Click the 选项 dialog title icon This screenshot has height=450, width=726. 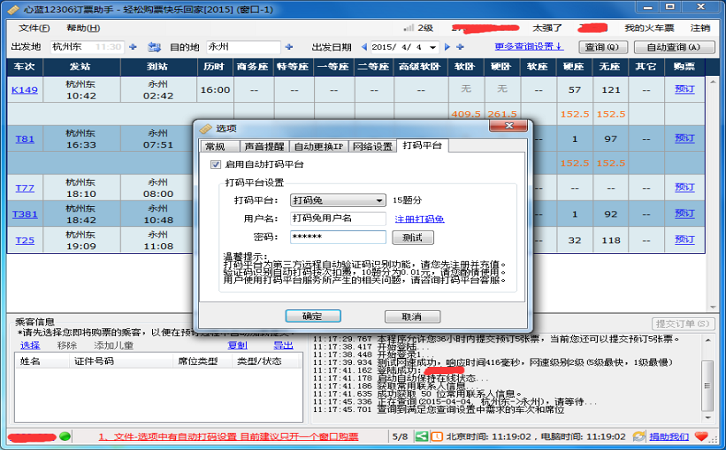[x=206, y=129]
